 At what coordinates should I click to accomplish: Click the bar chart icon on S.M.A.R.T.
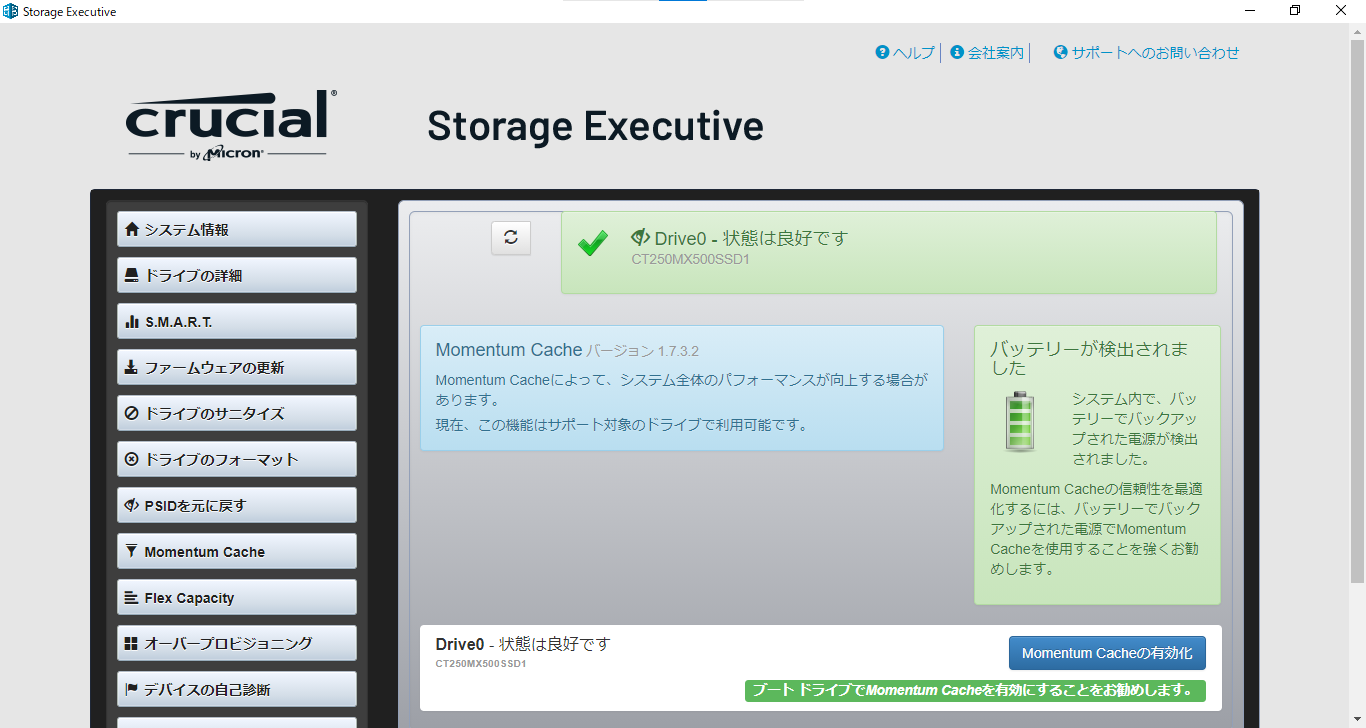coord(131,321)
